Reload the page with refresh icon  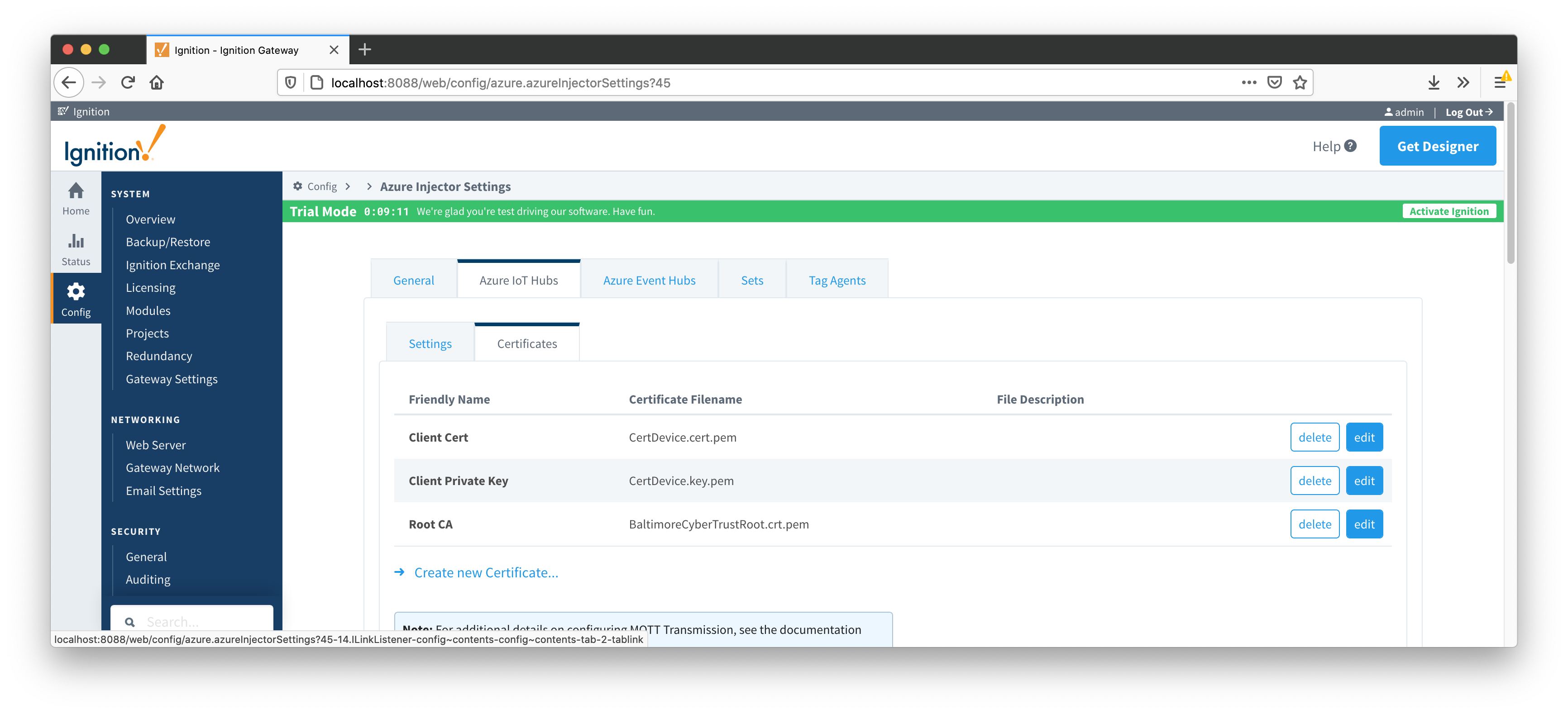(128, 82)
